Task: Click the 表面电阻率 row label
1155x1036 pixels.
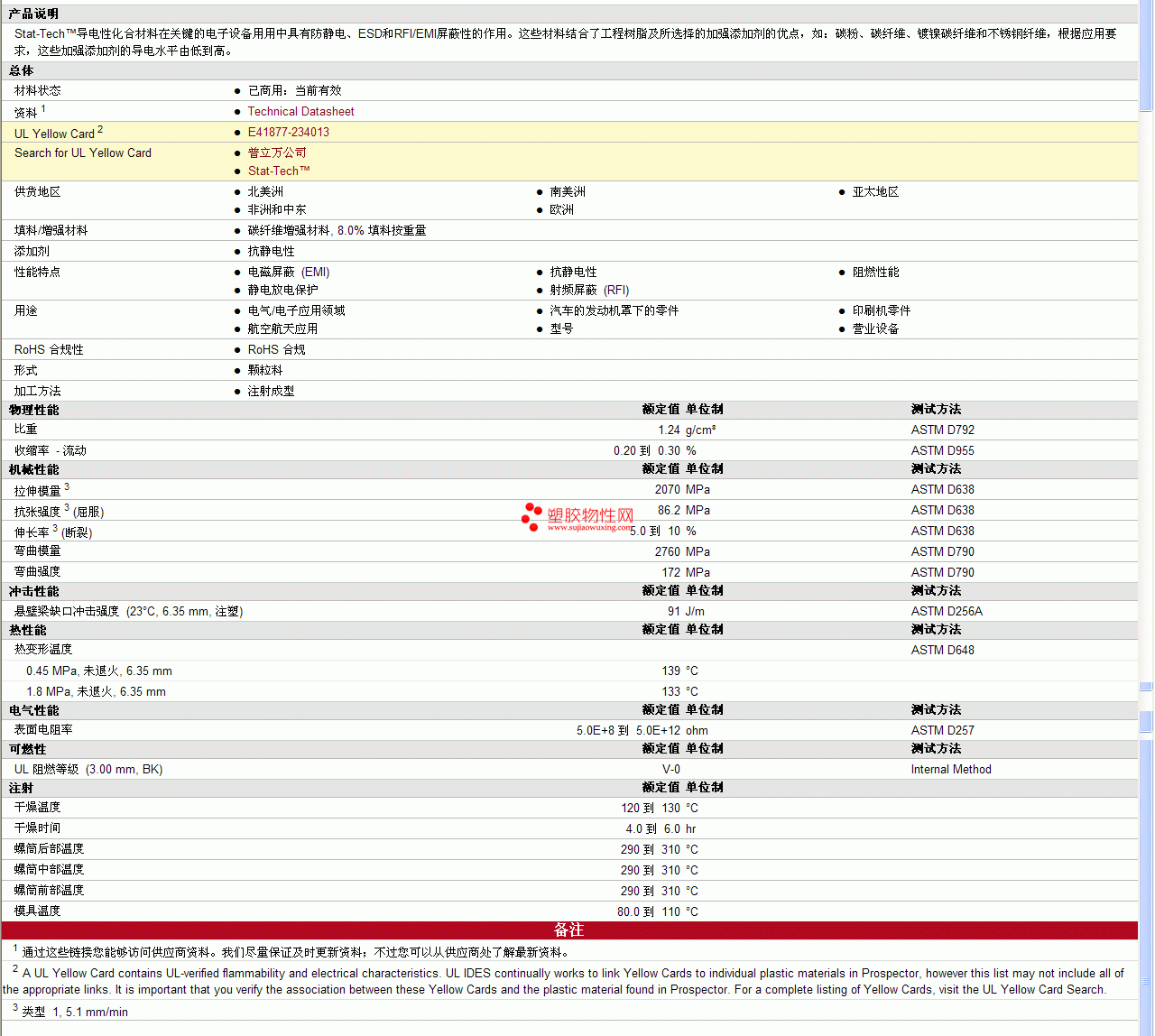Action: click(x=43, y=730)
